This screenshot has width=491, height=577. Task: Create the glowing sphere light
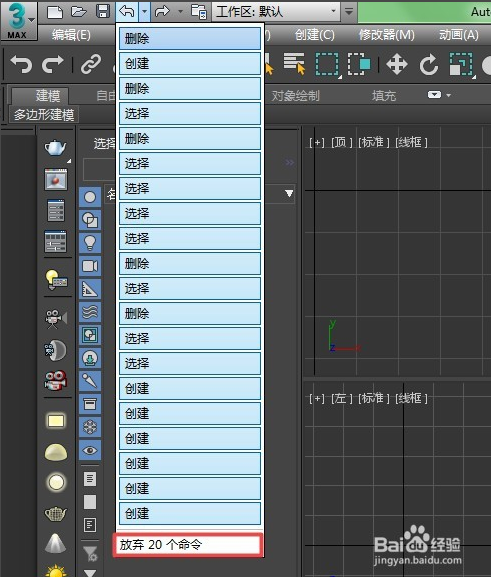pyautogui.click(x=56, y=482)
